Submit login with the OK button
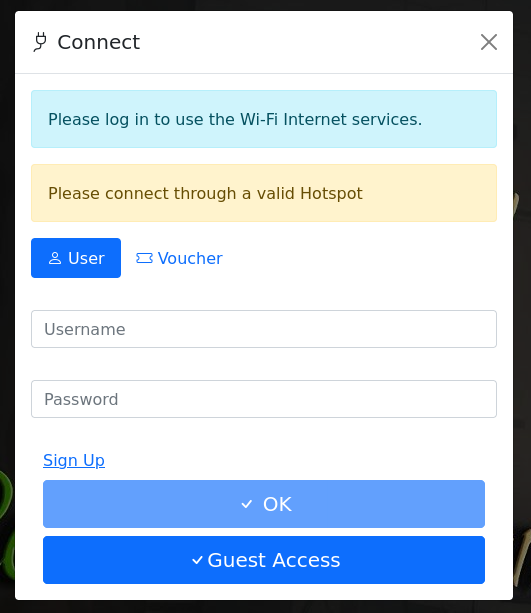 [264, 504]
